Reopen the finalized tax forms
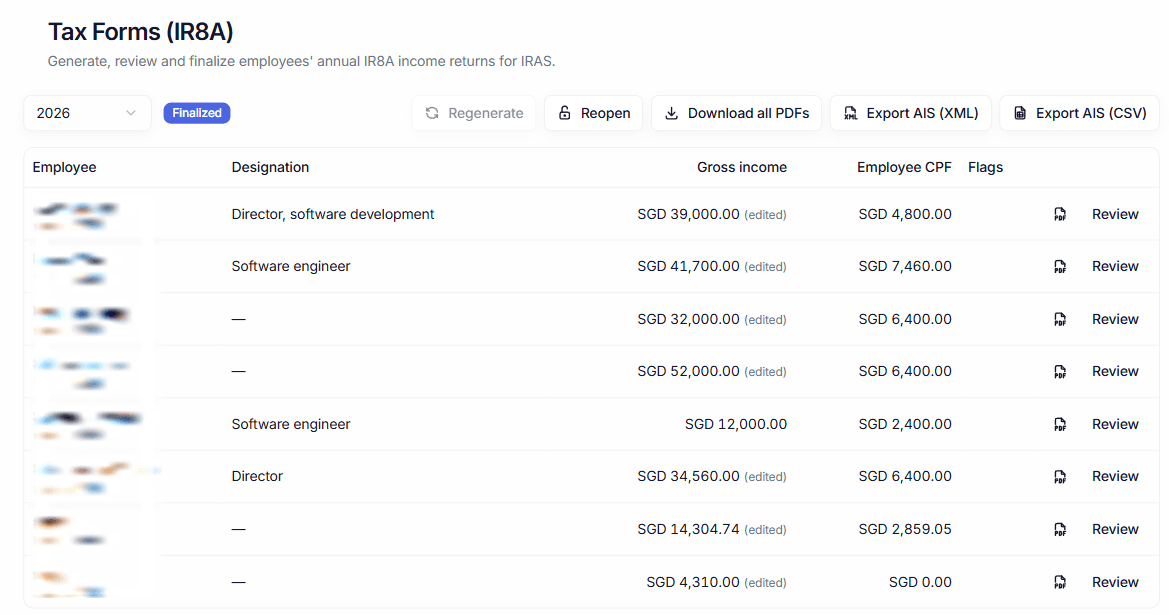The width and height of the screenshot is (1169, 615). [593, 113]
